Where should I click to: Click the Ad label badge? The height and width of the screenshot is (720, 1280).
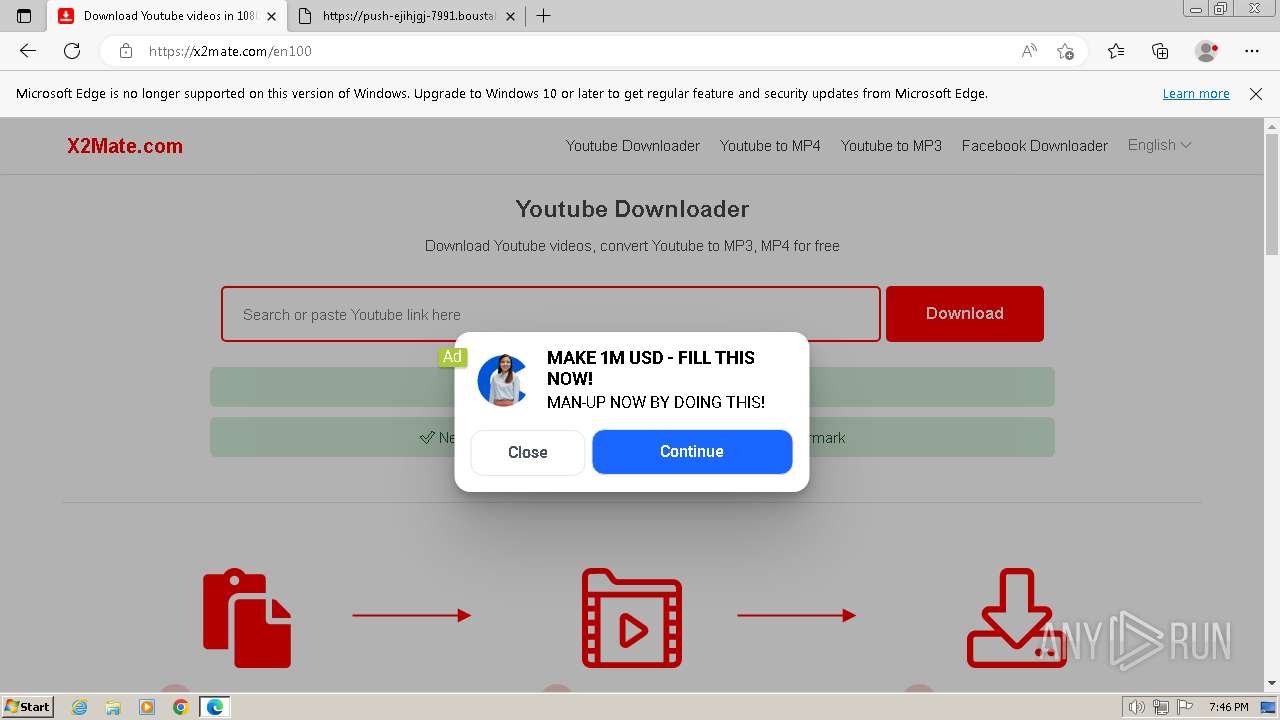tap(452, 357)
